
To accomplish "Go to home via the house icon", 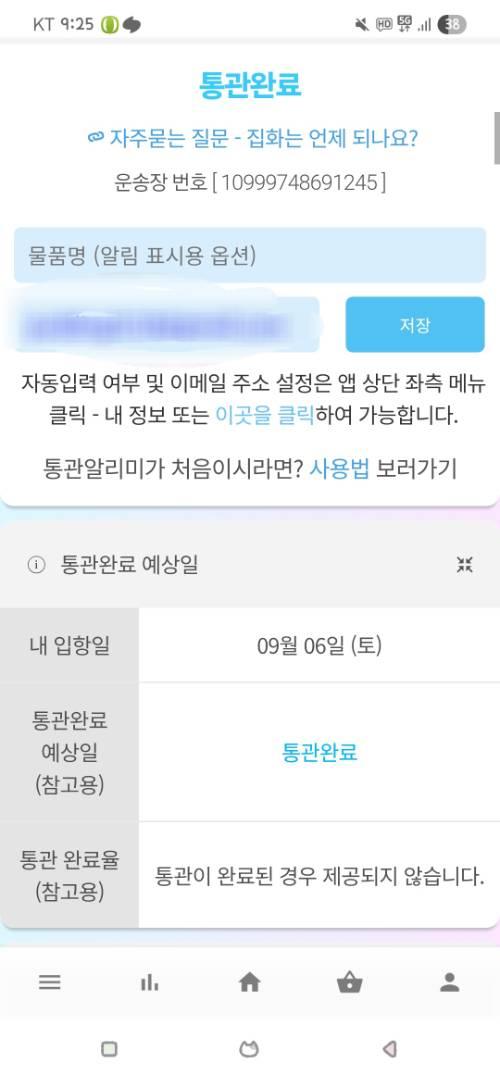I will [249, 982].
